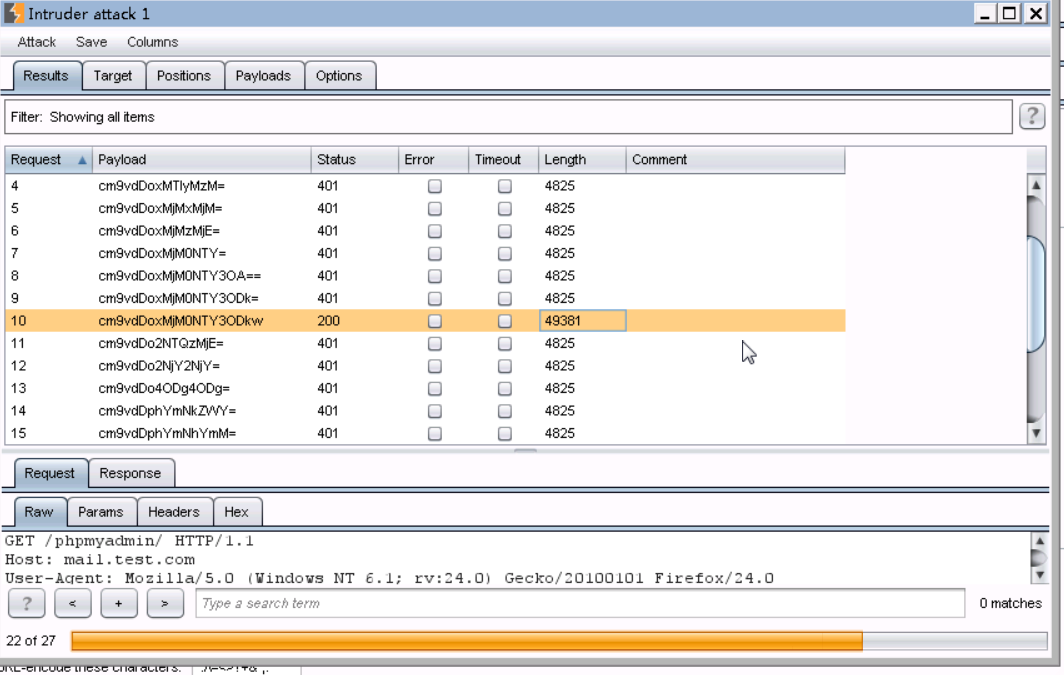Viewport: 1064px width, 675px height.
Task: Sort by Length column header
Action: pos(582,160)
